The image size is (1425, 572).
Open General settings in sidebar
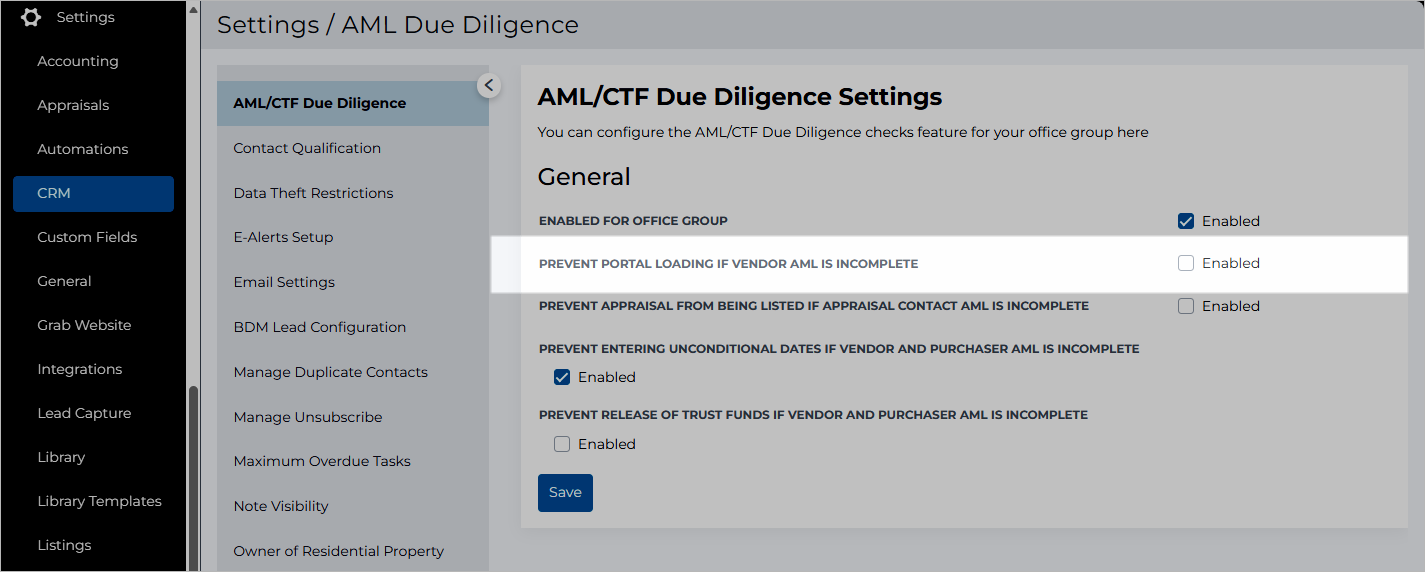64,281
